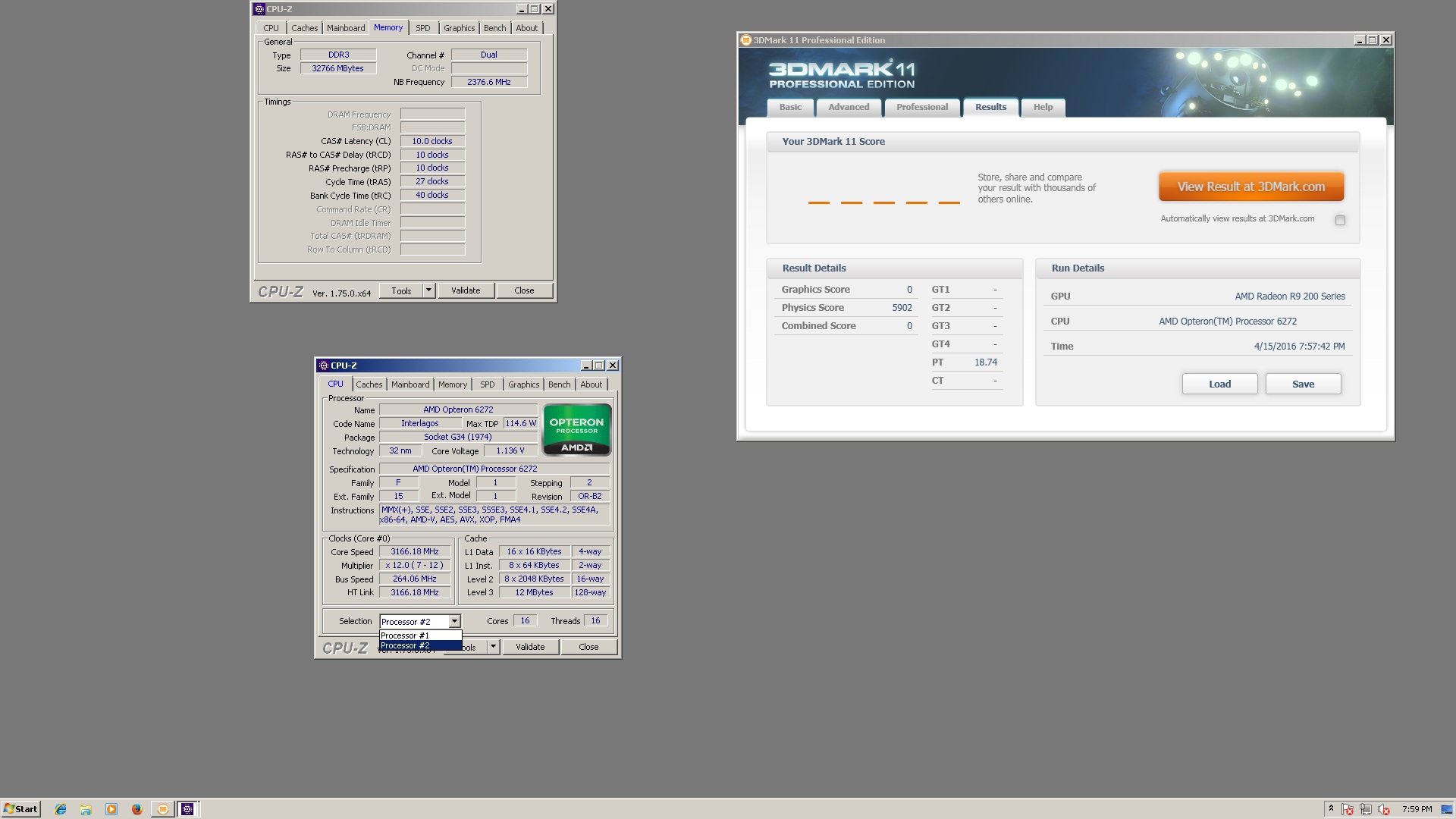Open Windows Explorer folder icon in taskbar
This screenshot has width=1456, height=819.
[x=86, y=809]
